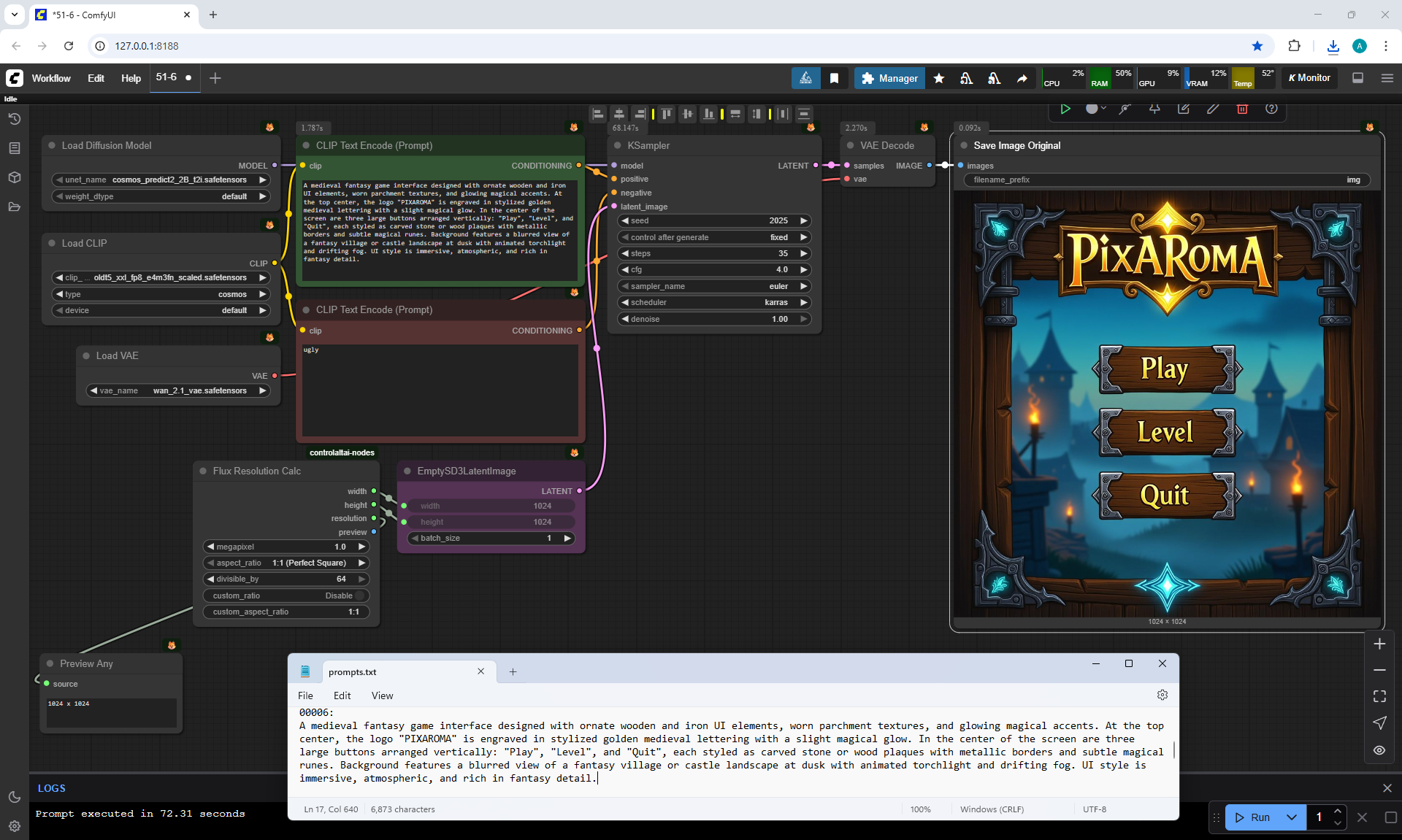Click the pin icon on node toolbar
The height and width of the screenshot is (840, 1402).
[1154, 109]
